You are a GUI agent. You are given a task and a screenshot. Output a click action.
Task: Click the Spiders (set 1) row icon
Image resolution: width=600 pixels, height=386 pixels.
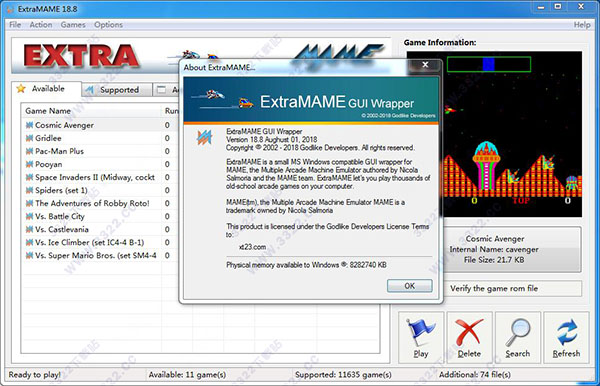29,190
